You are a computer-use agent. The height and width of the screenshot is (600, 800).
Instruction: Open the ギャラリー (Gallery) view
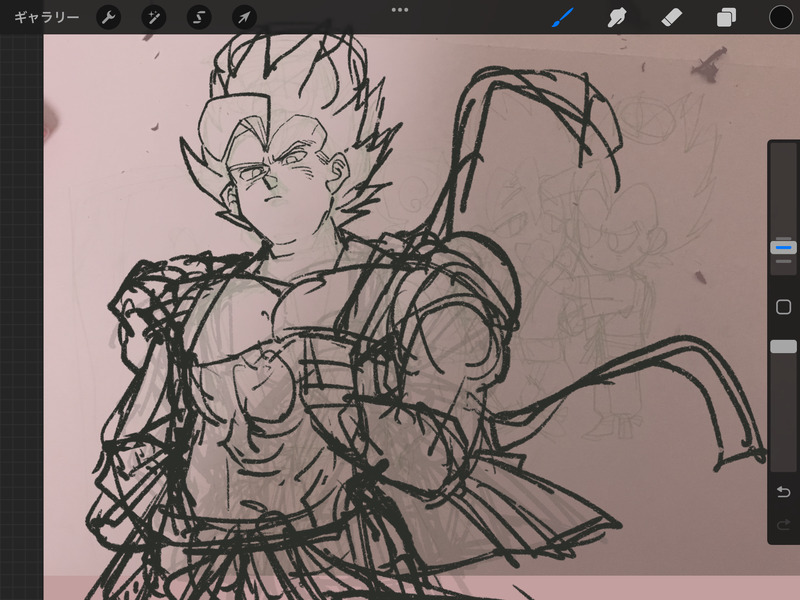46,17
